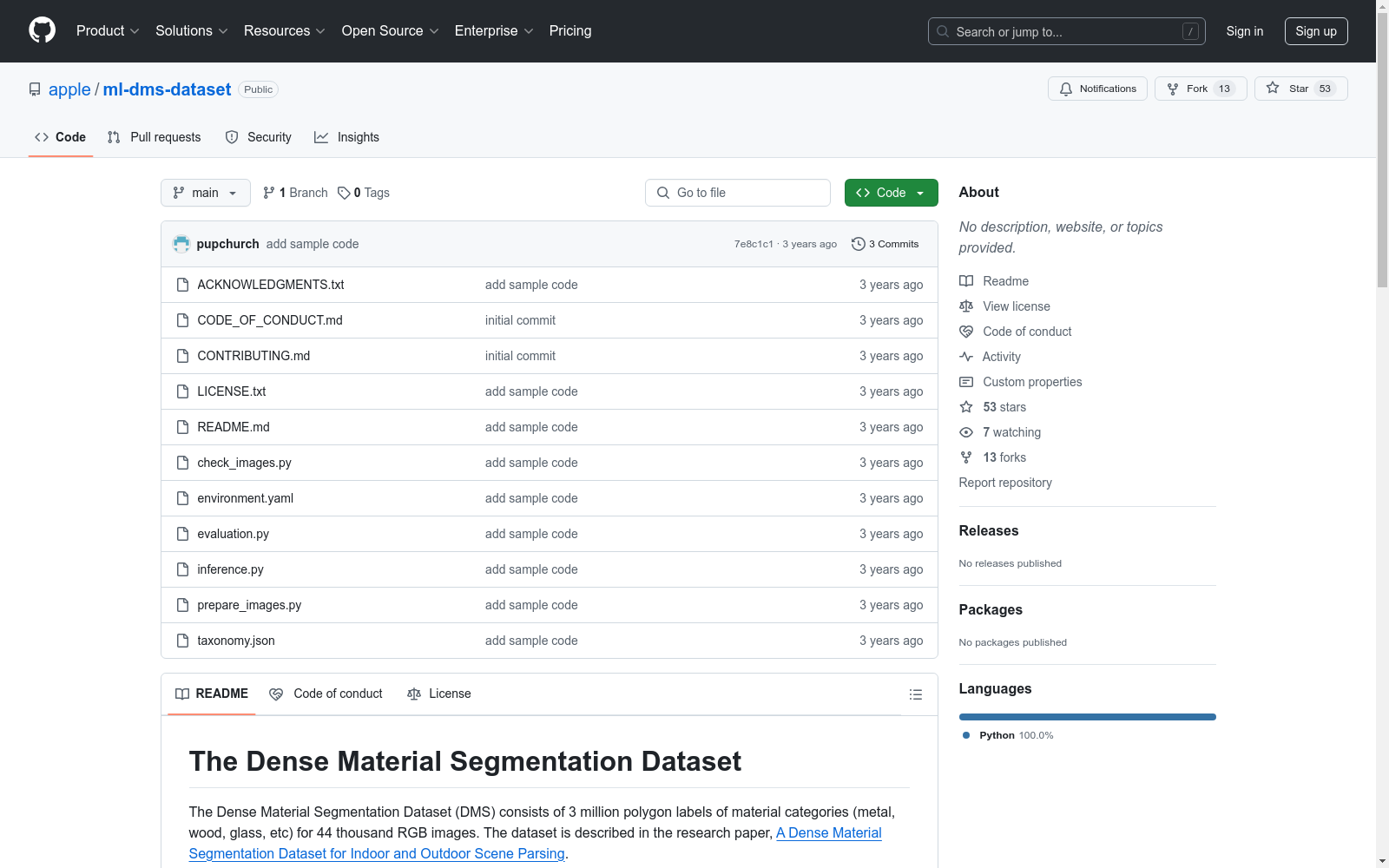
Task: Open the Code of conduct sidebar link
Action: point(1027,332)
